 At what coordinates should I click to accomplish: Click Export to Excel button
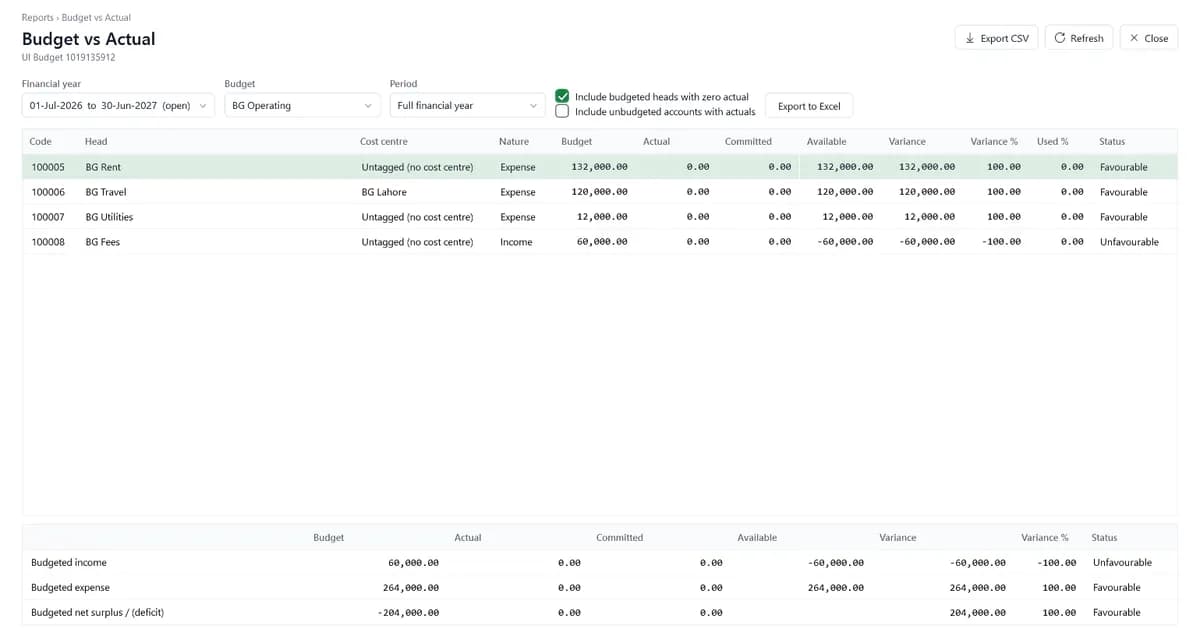[x=809, y=106]
